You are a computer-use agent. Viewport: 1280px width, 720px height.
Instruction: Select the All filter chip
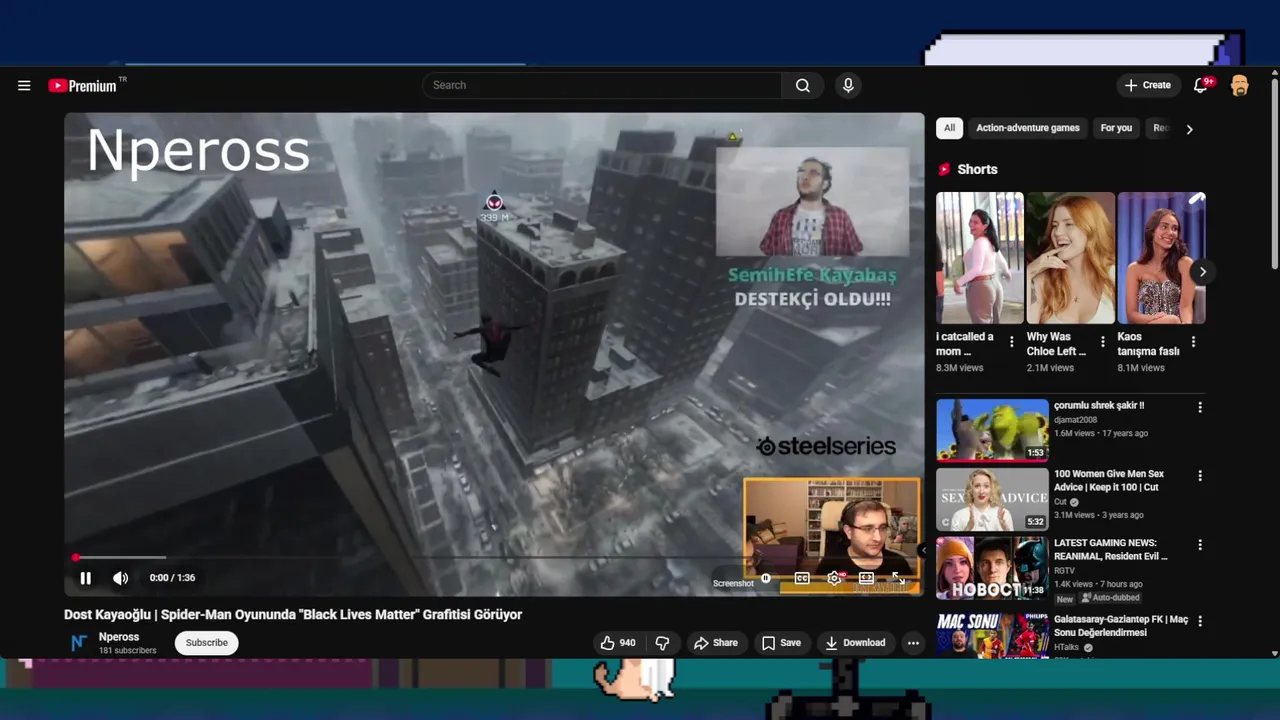click(x=949, y=128)
